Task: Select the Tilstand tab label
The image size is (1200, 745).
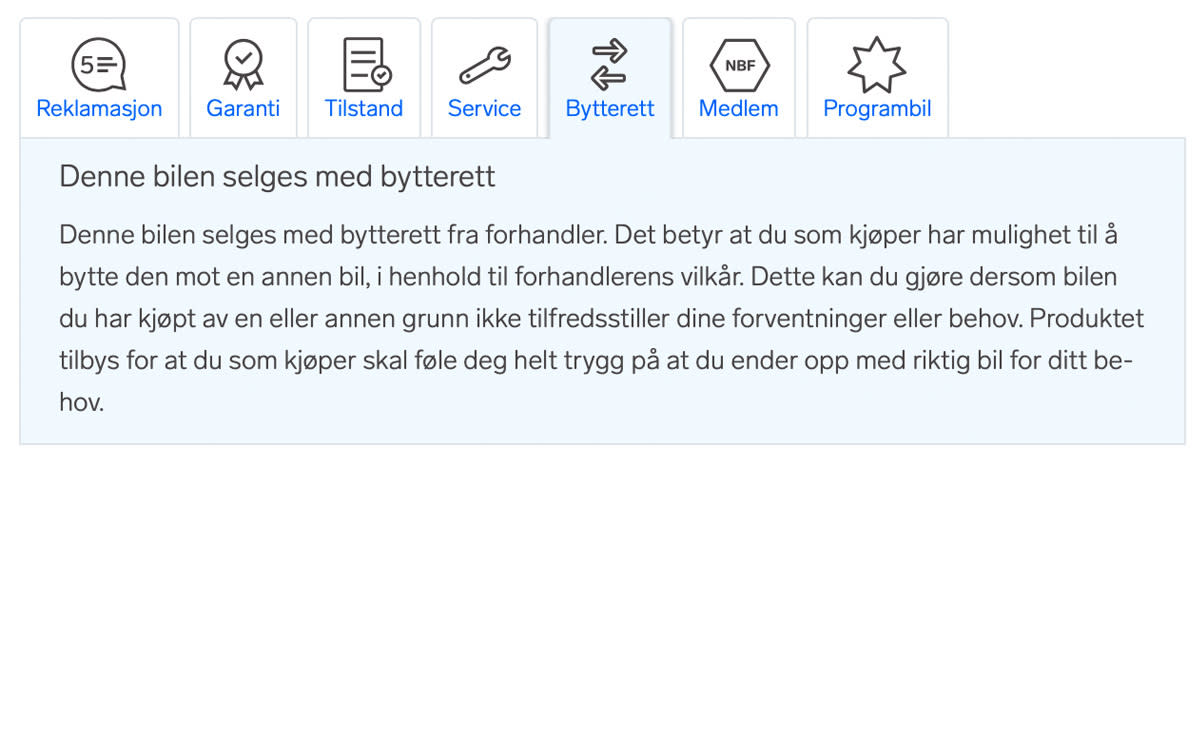Action: (364, 108)
